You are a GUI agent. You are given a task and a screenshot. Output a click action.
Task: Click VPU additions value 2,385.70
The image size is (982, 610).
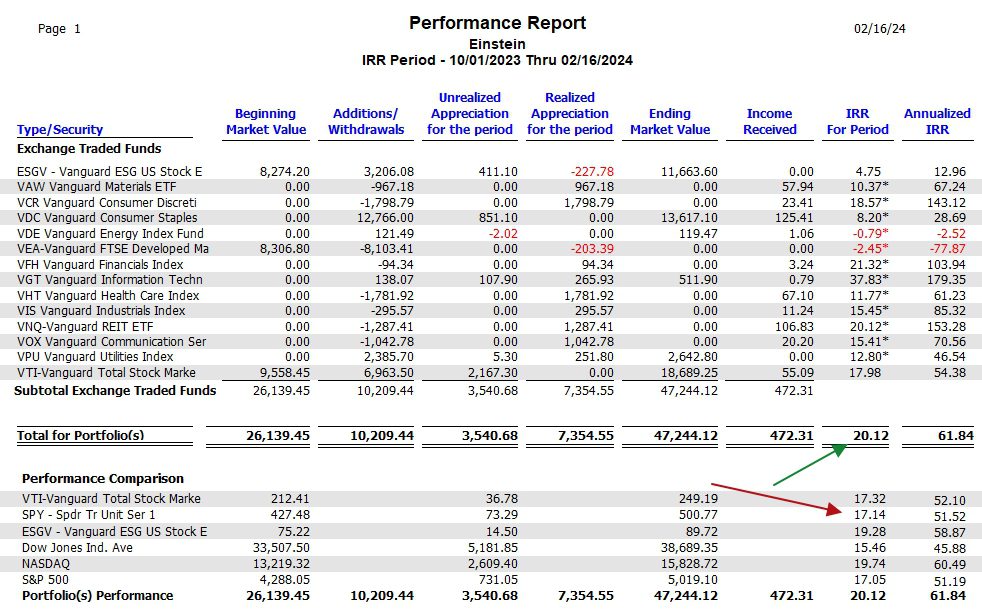(388, 357)
